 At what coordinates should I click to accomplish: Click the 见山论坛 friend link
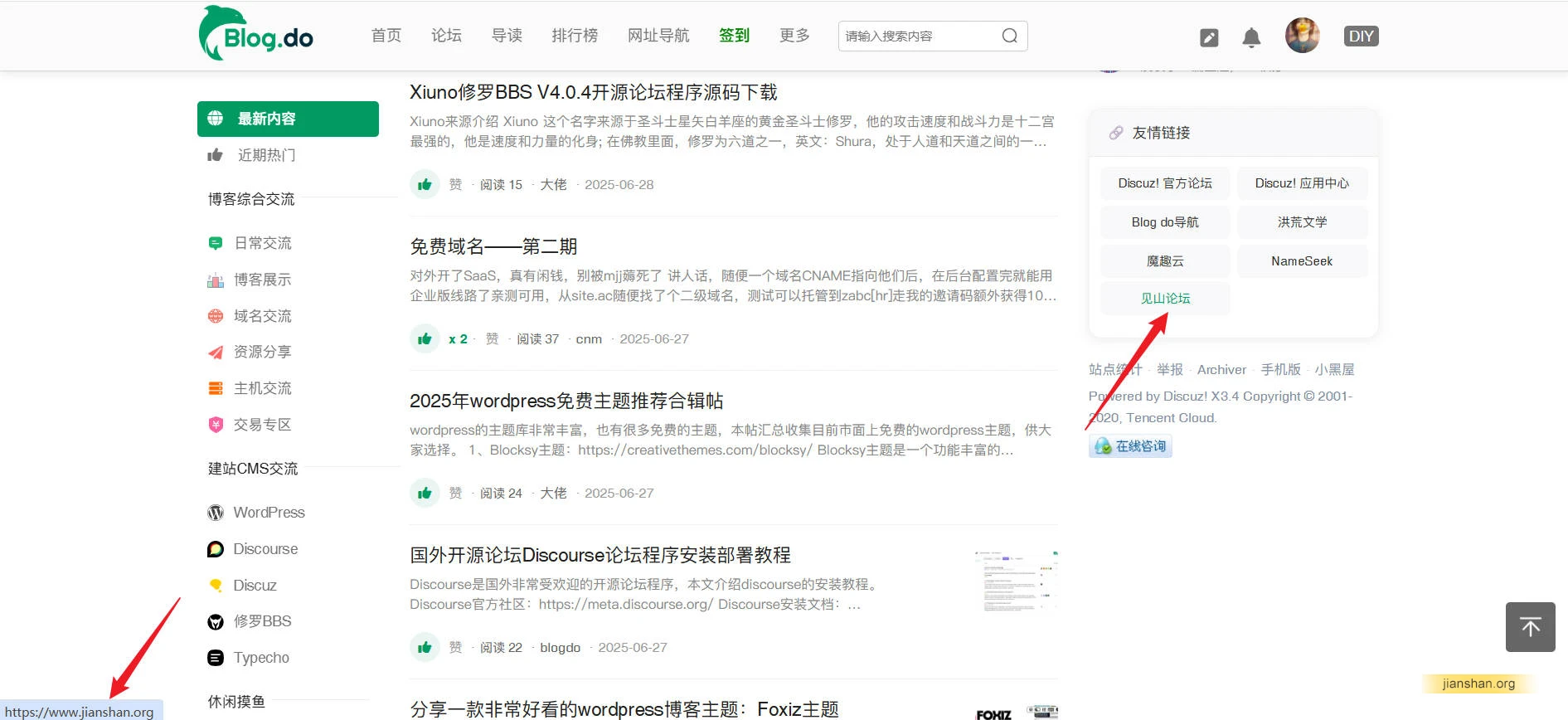tap(1165, 299)
